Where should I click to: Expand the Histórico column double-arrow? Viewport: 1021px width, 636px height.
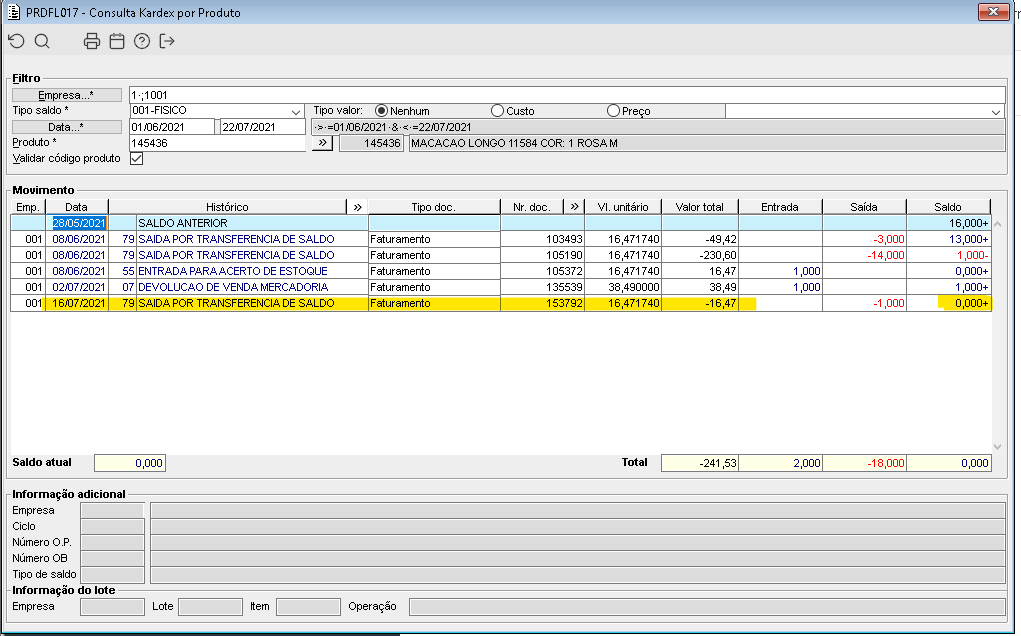(x=357, y=207)
